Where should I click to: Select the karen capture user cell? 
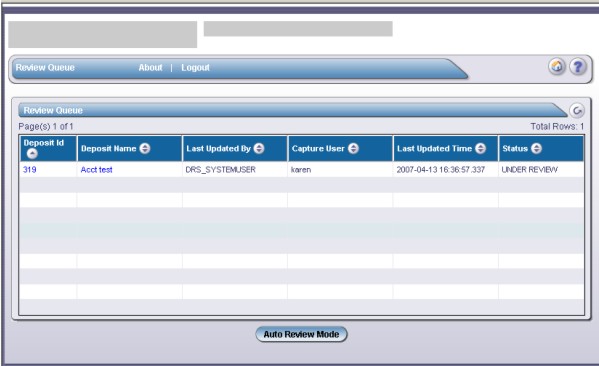340,170
